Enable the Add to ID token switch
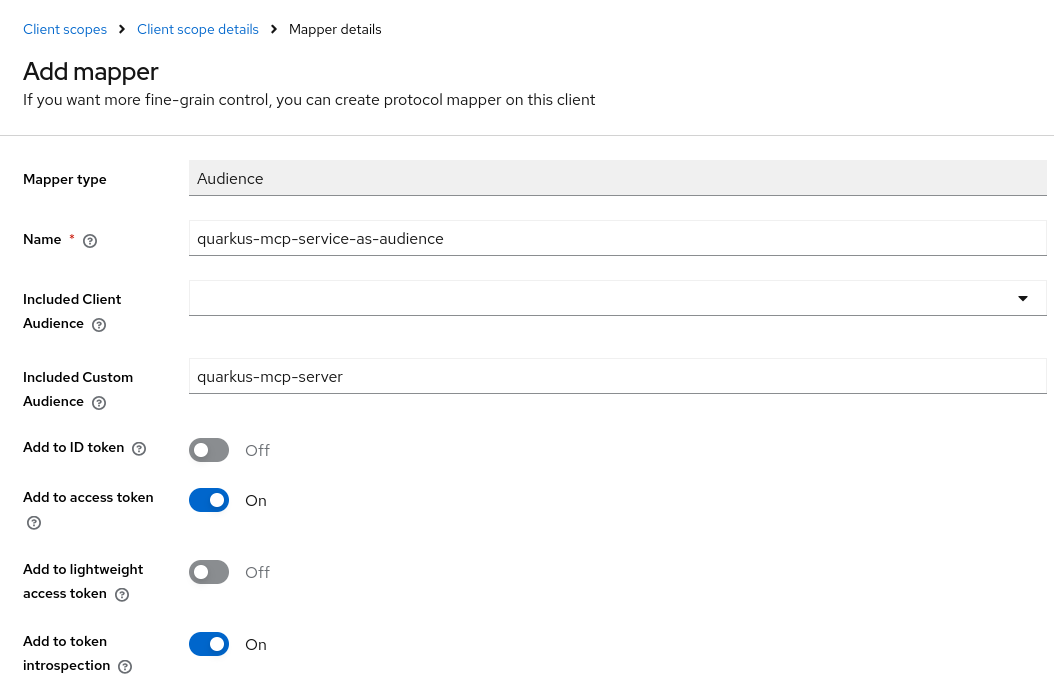The image size is (1054, 684). point(209,450)
